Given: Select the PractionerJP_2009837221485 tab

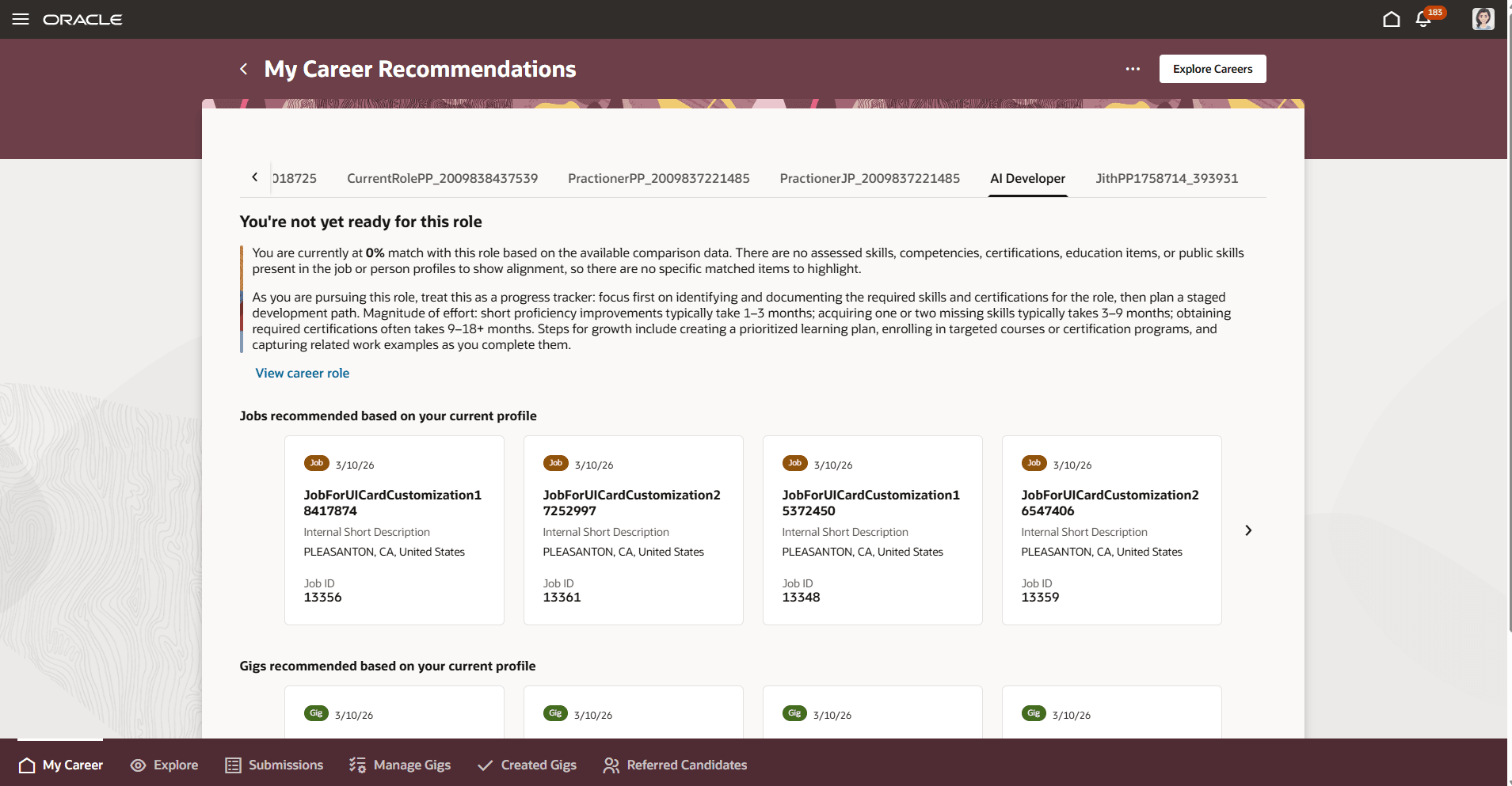Looking at the screenshot, I should (x=870, y=179).
